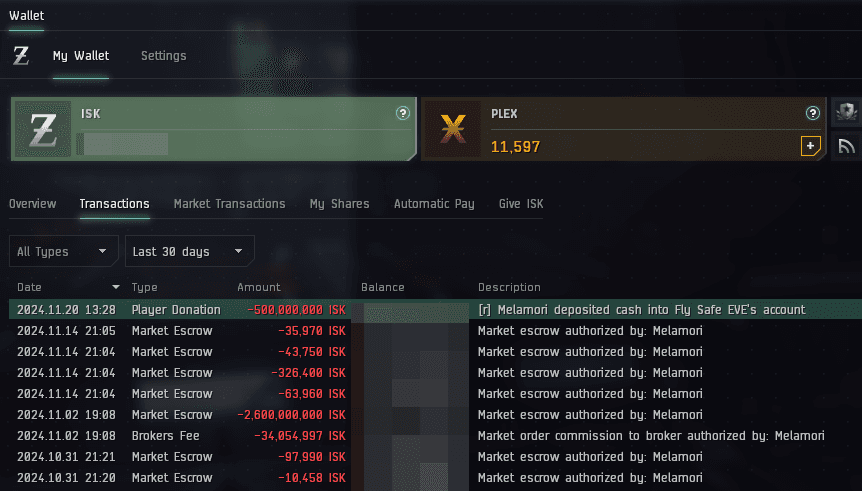Open the Give ISK tab

(x=521, y=204)
